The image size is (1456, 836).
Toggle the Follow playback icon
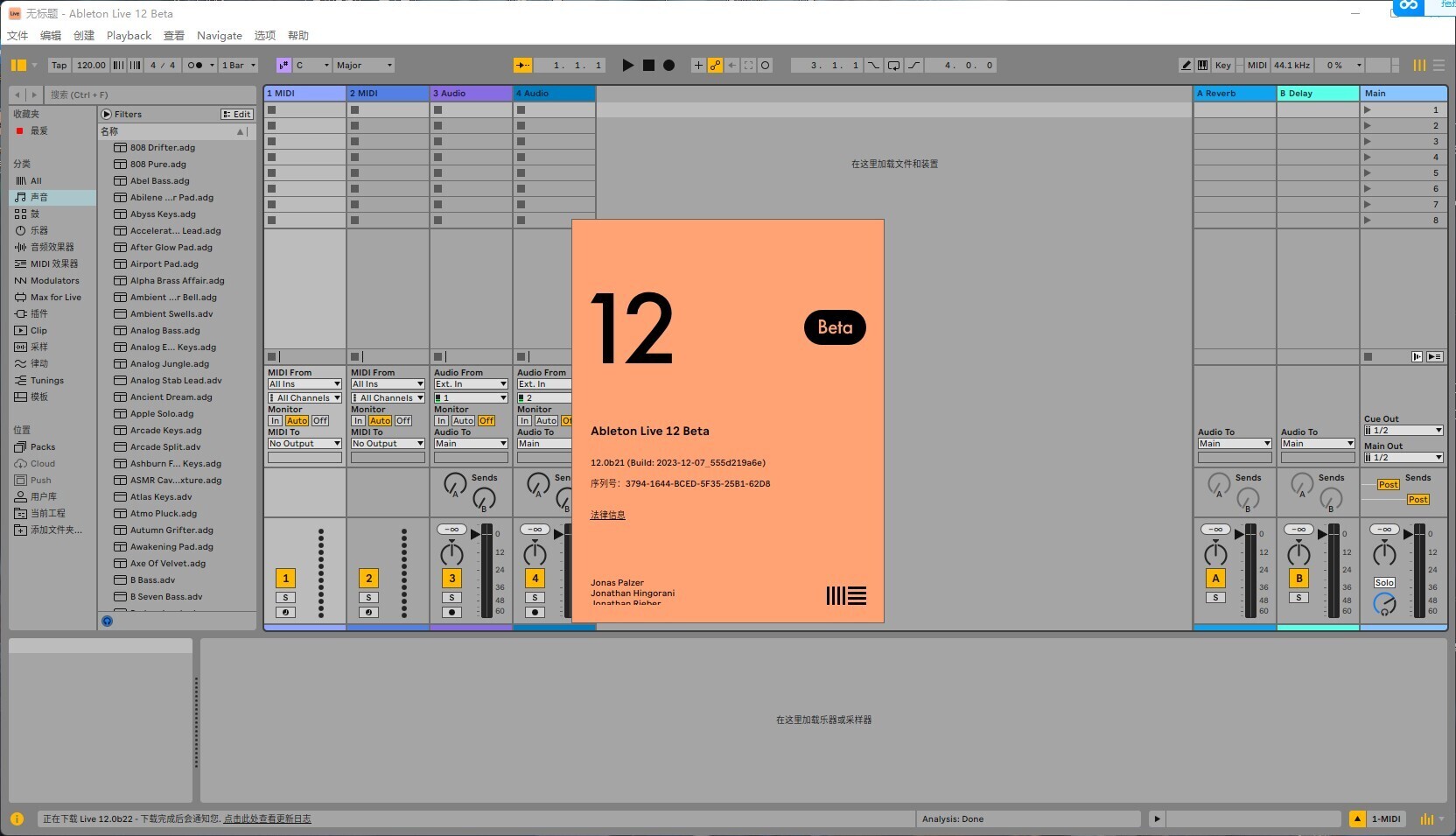click(522, 65)
